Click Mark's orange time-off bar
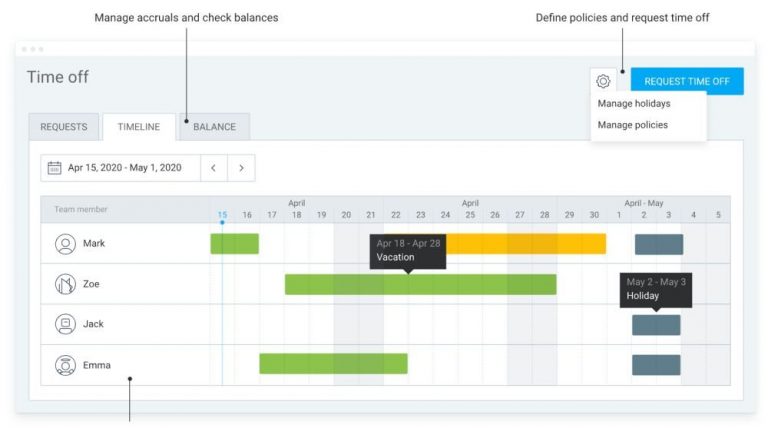 540,243
